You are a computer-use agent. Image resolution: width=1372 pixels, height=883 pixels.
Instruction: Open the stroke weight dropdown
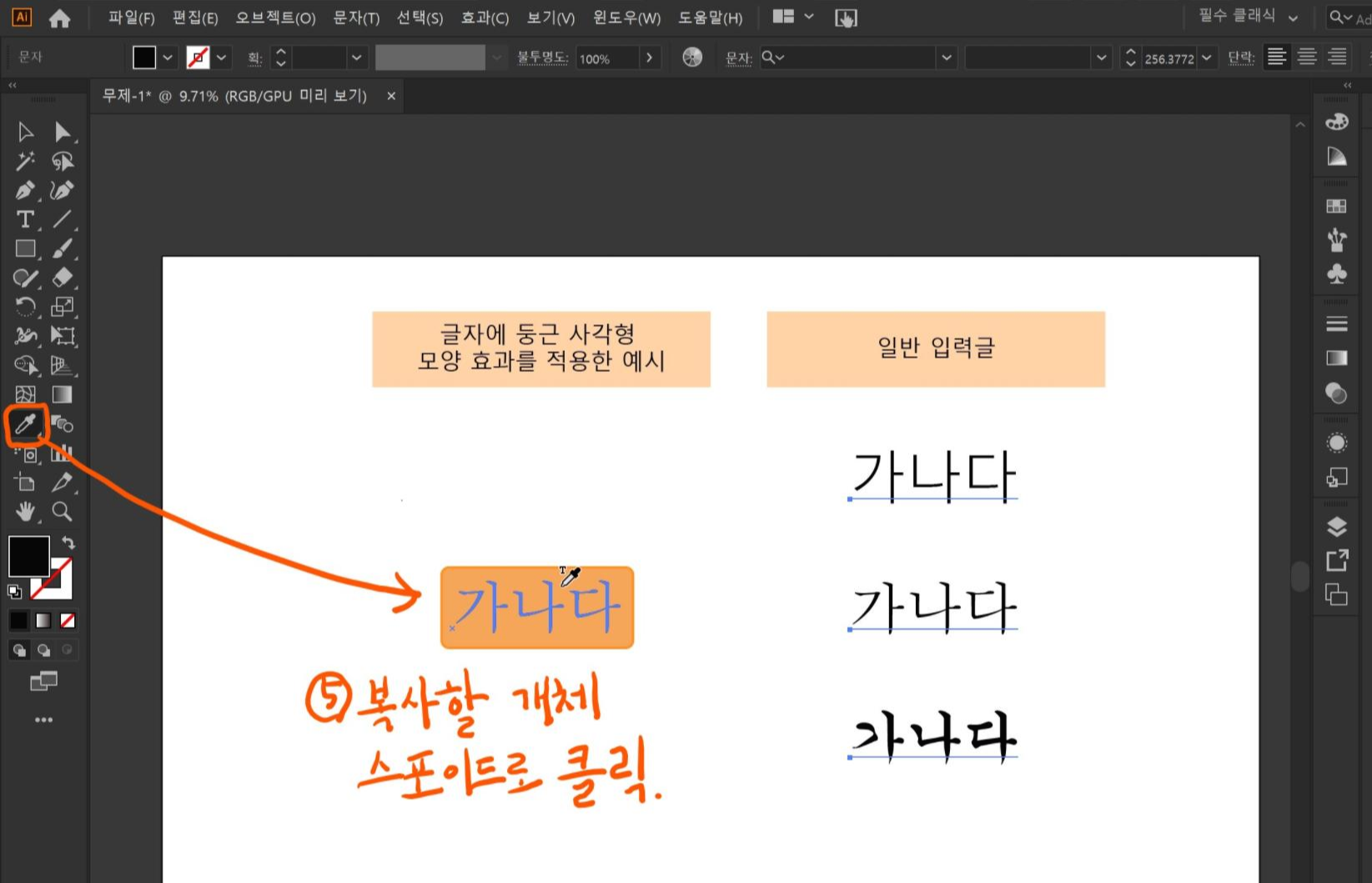pyautogui.click(x=357, y=58)
